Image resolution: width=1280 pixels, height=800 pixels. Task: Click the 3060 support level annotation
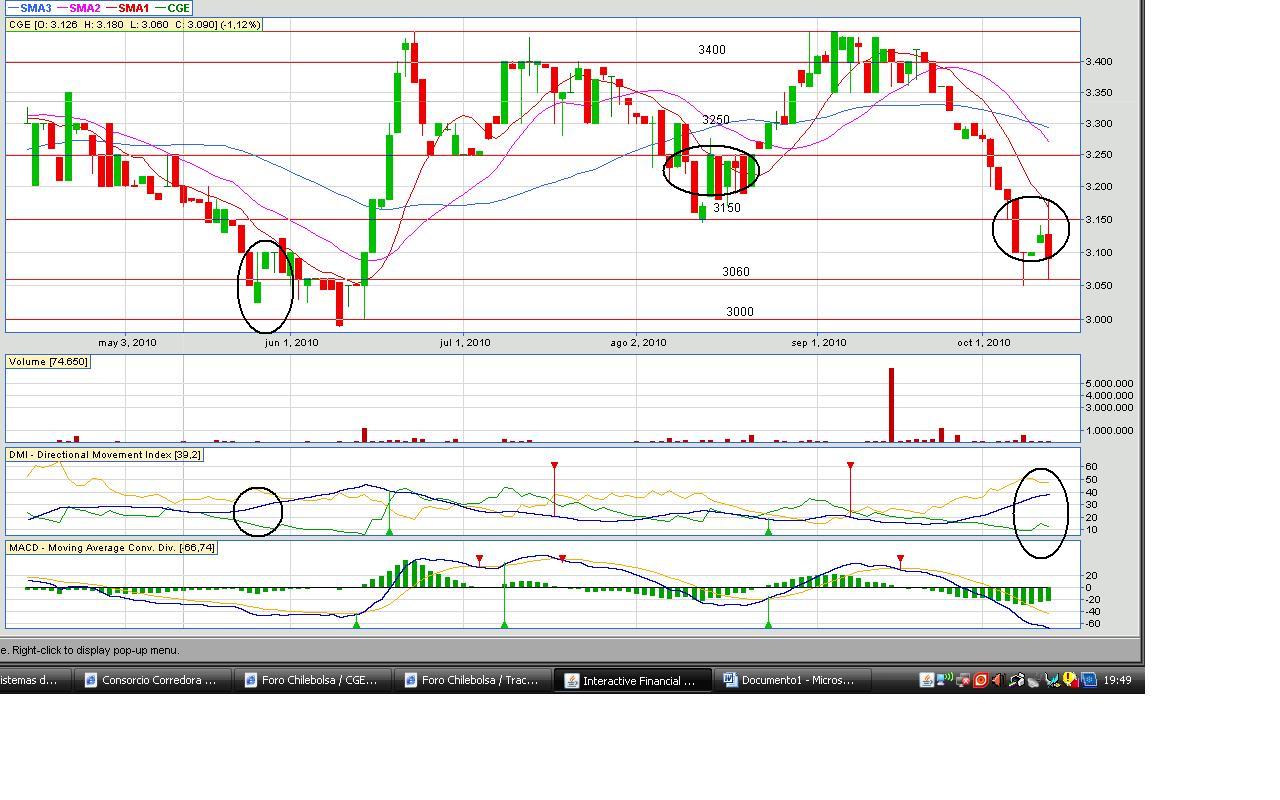[736, 272]
